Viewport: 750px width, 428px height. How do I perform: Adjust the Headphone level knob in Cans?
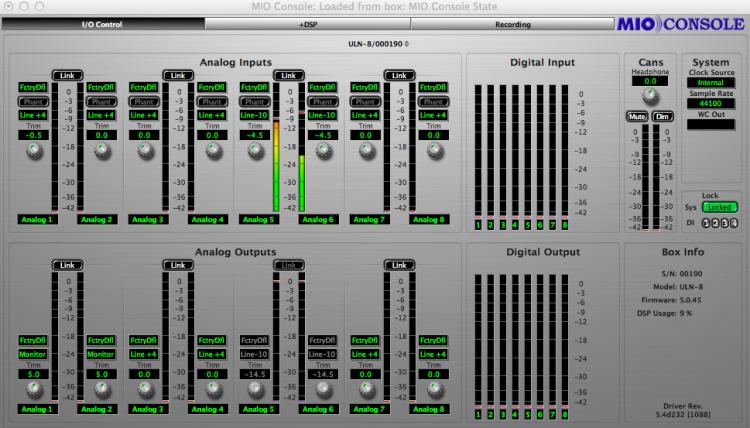point(649,96)
